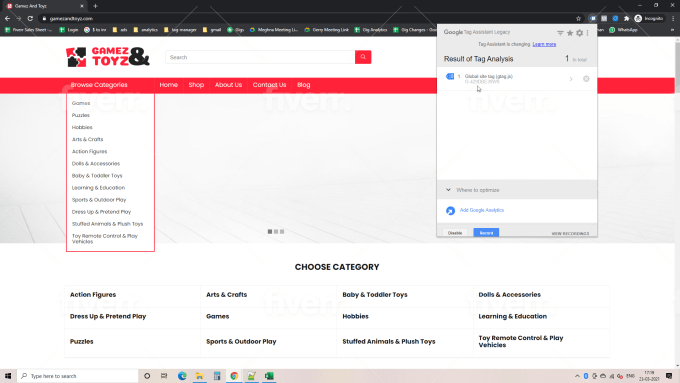Open the Tag Assistant filter icon
Screen dimensions: 680x383
pyautogui.click(x=560, y=33)
